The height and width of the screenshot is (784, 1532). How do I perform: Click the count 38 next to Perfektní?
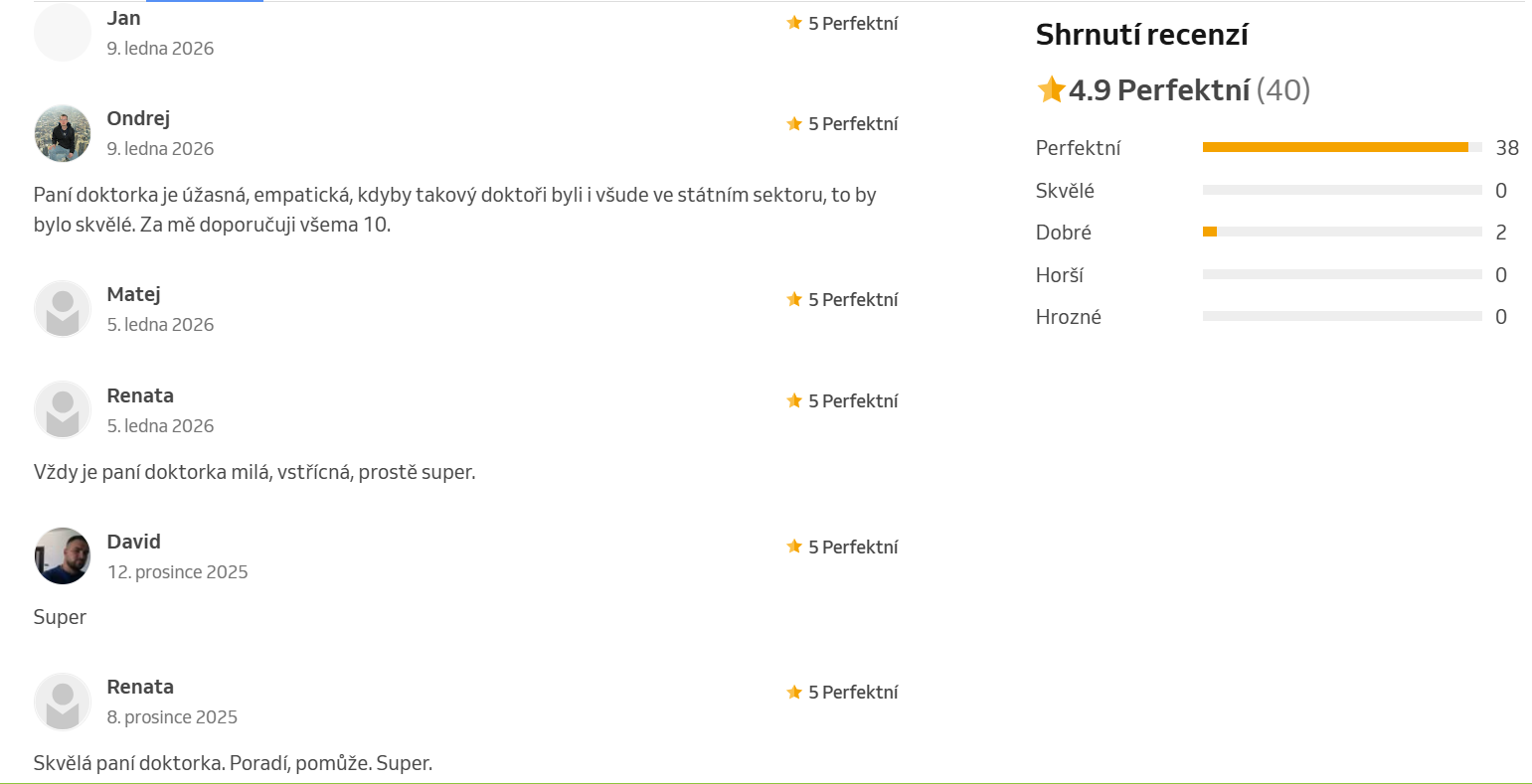1507,148
